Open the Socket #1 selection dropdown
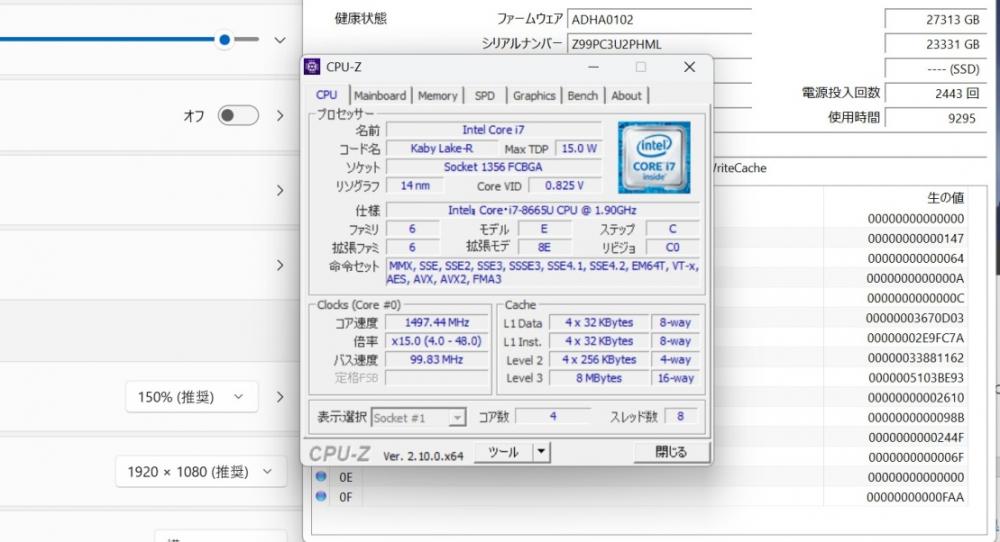This screenshot has height=542, width=1000. coord(418,418)
